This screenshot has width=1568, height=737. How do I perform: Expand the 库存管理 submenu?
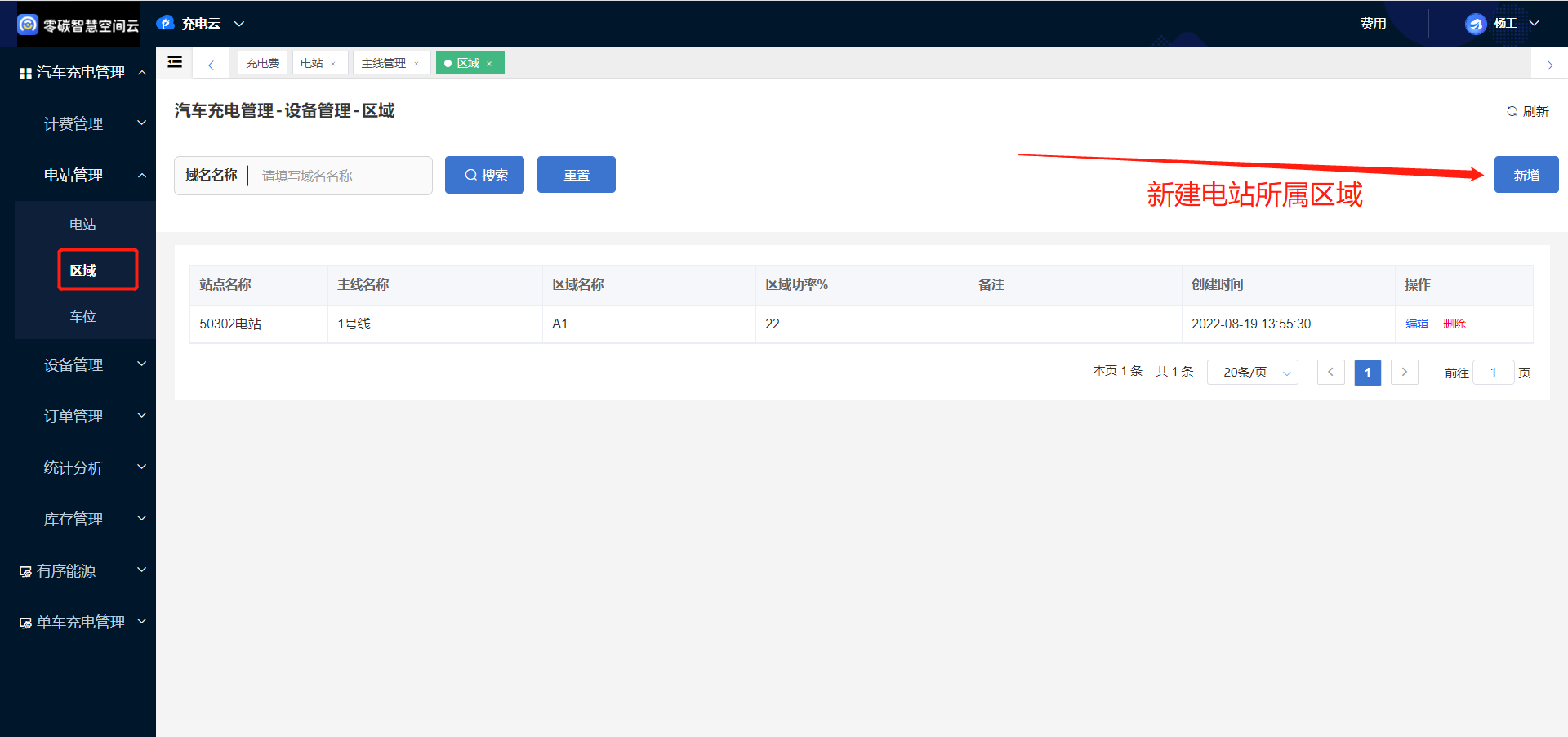coord(142,519)
